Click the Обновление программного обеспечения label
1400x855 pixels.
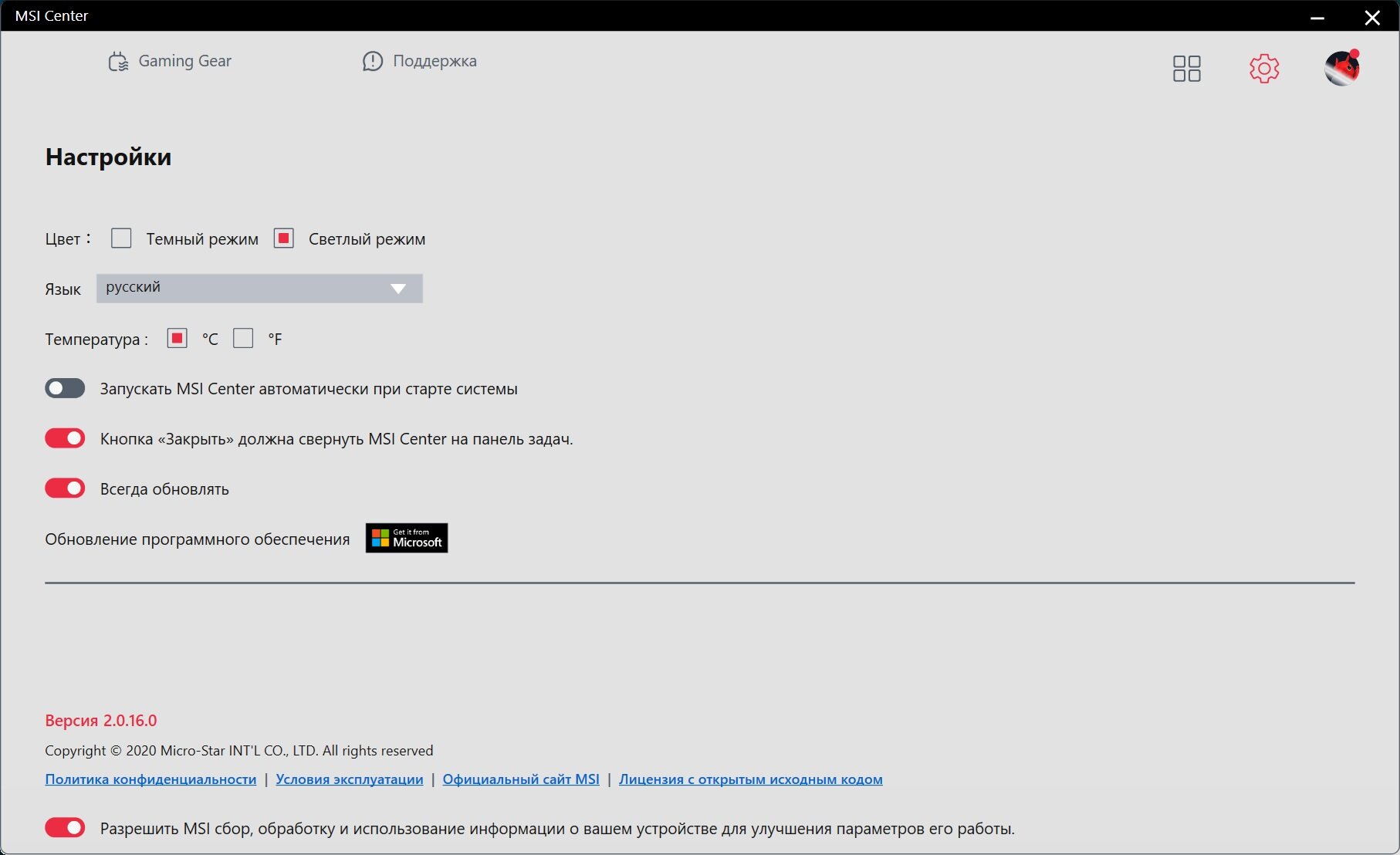pyautogui.click(x=198, y=539)
